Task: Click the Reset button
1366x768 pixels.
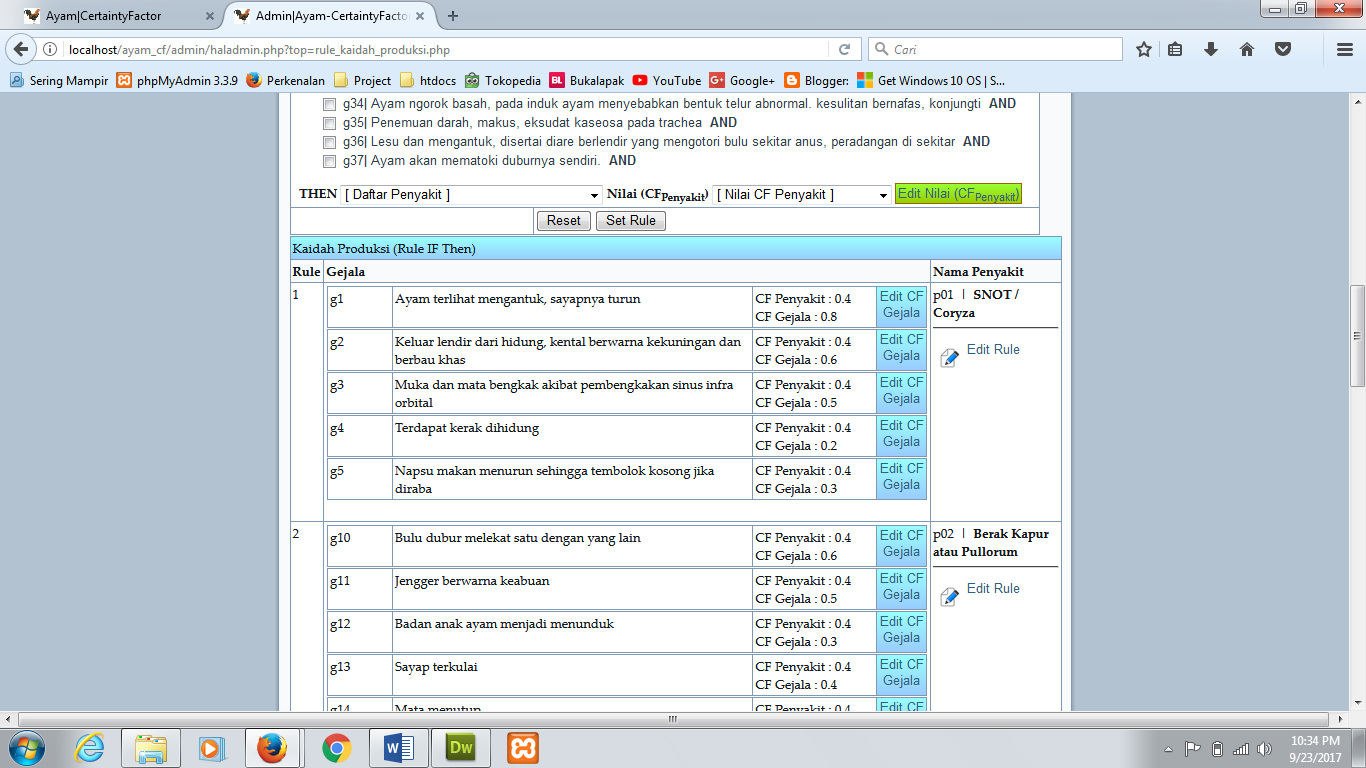Action: (564, 221)
